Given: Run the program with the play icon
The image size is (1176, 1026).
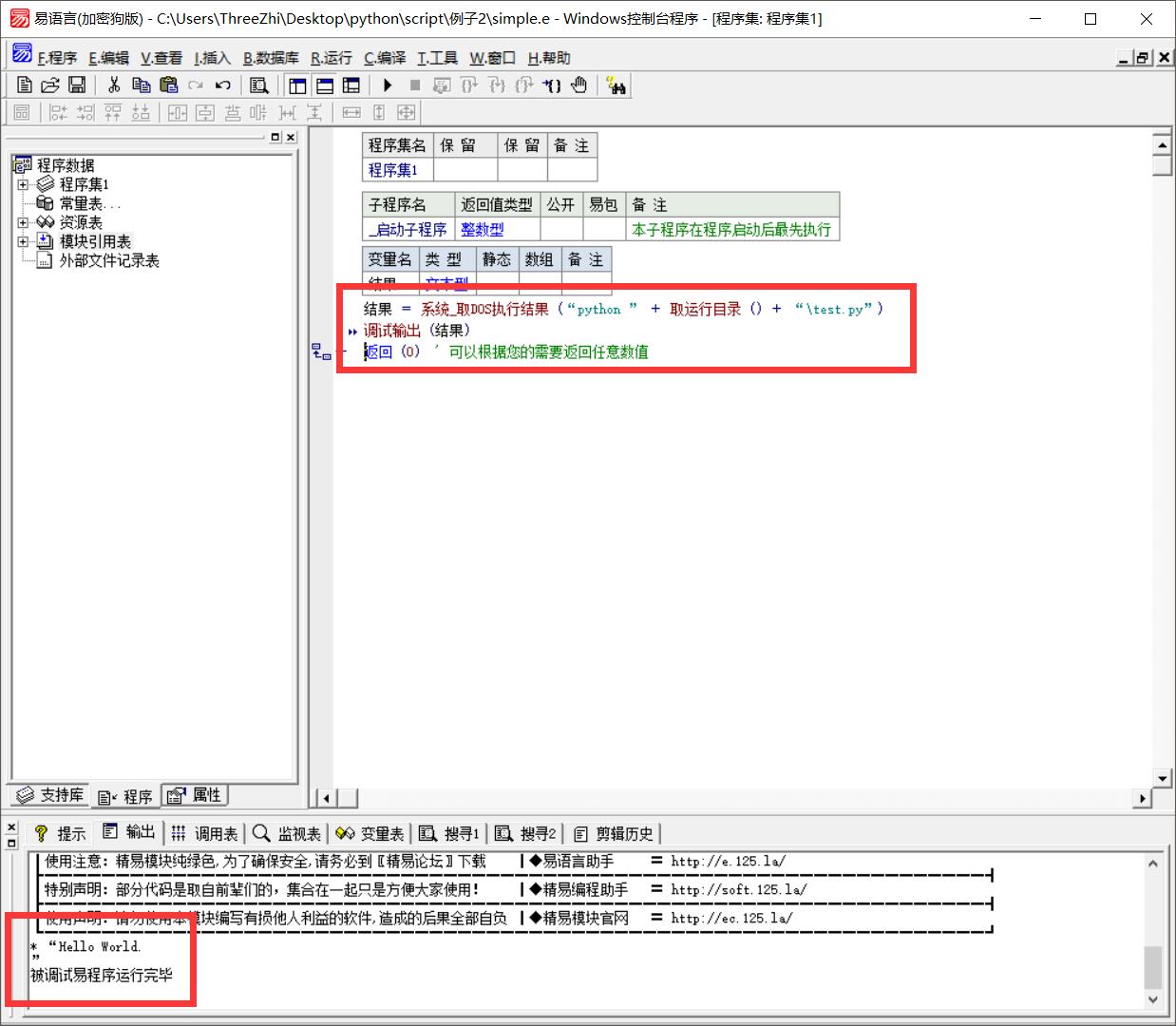Looking at the screenshot, I should pos(388,85).
